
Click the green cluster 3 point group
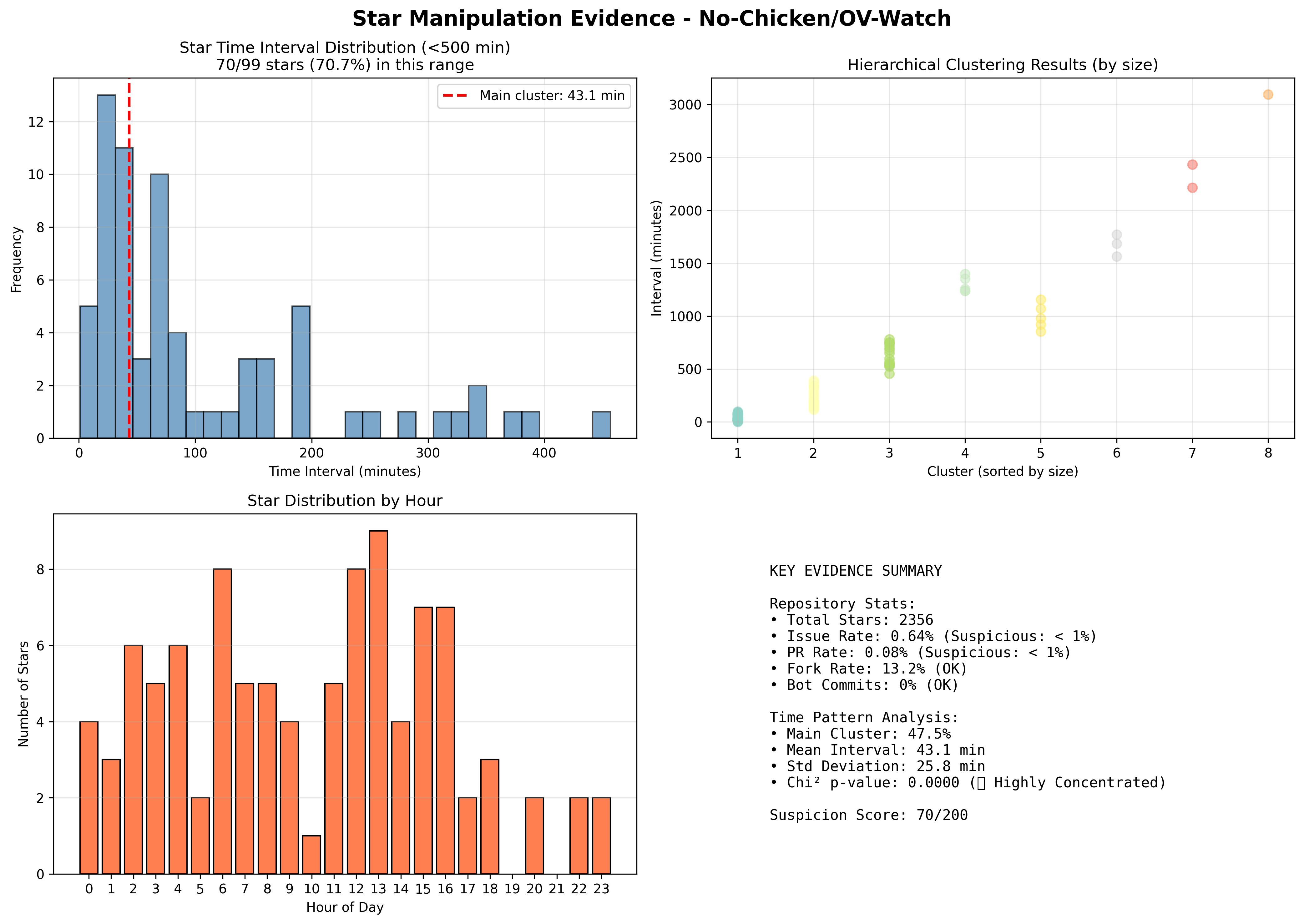click(889, 357)
